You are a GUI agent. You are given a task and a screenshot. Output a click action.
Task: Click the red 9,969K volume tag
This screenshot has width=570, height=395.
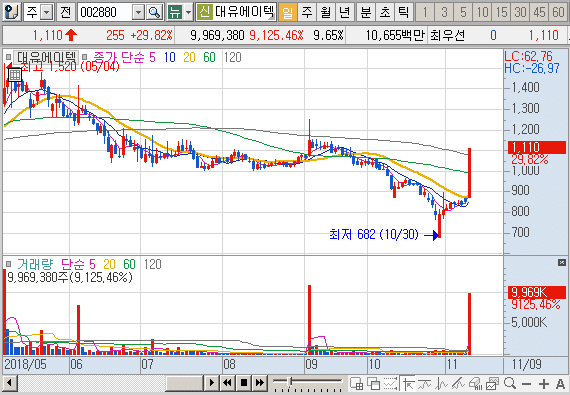tap(537, 292)
